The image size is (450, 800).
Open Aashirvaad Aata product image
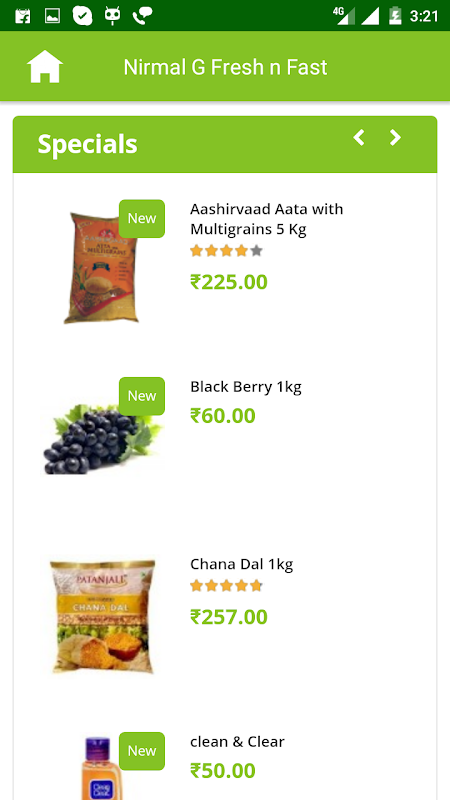pos(102,268)
